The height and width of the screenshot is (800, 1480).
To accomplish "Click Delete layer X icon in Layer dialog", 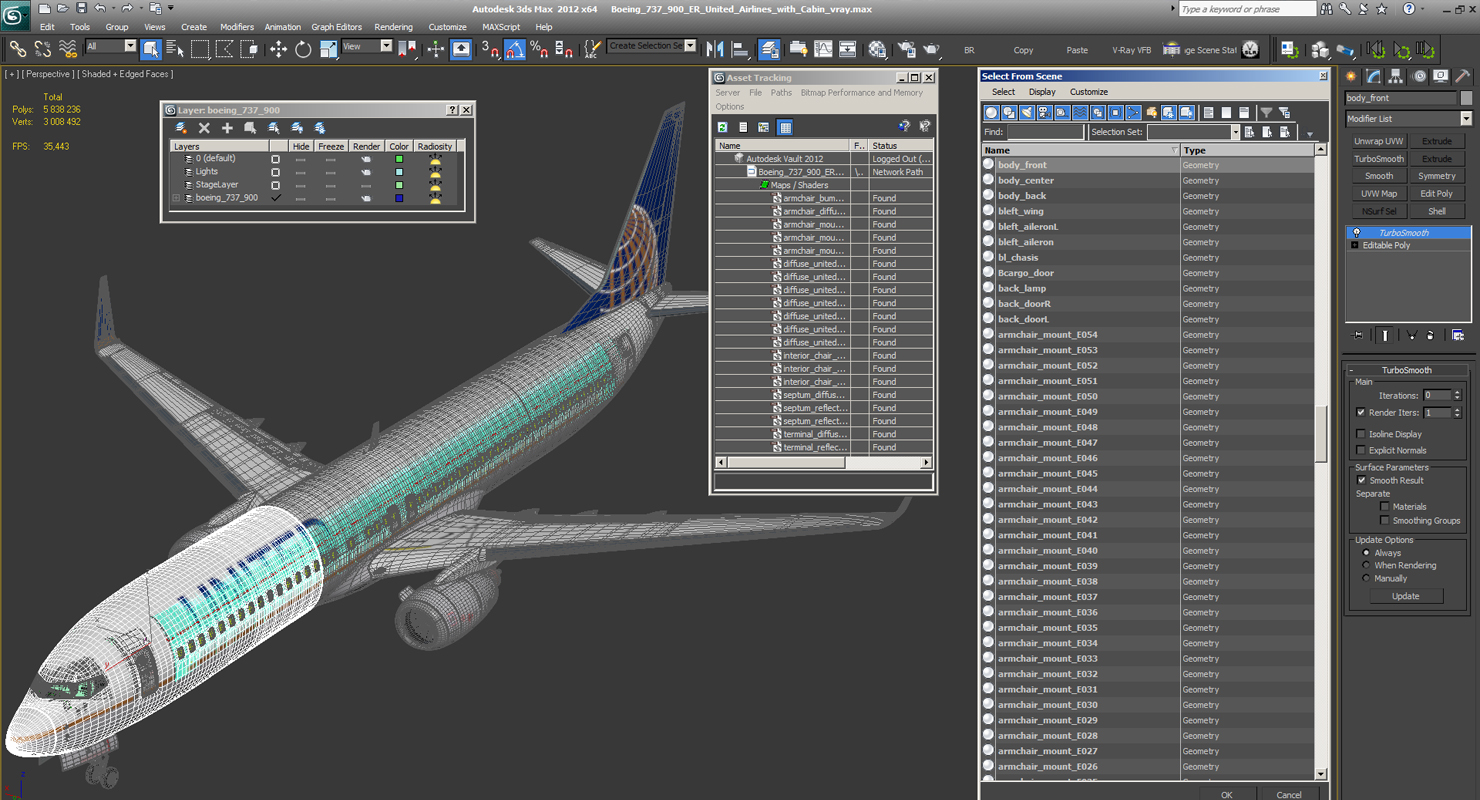I will [204, 128].
